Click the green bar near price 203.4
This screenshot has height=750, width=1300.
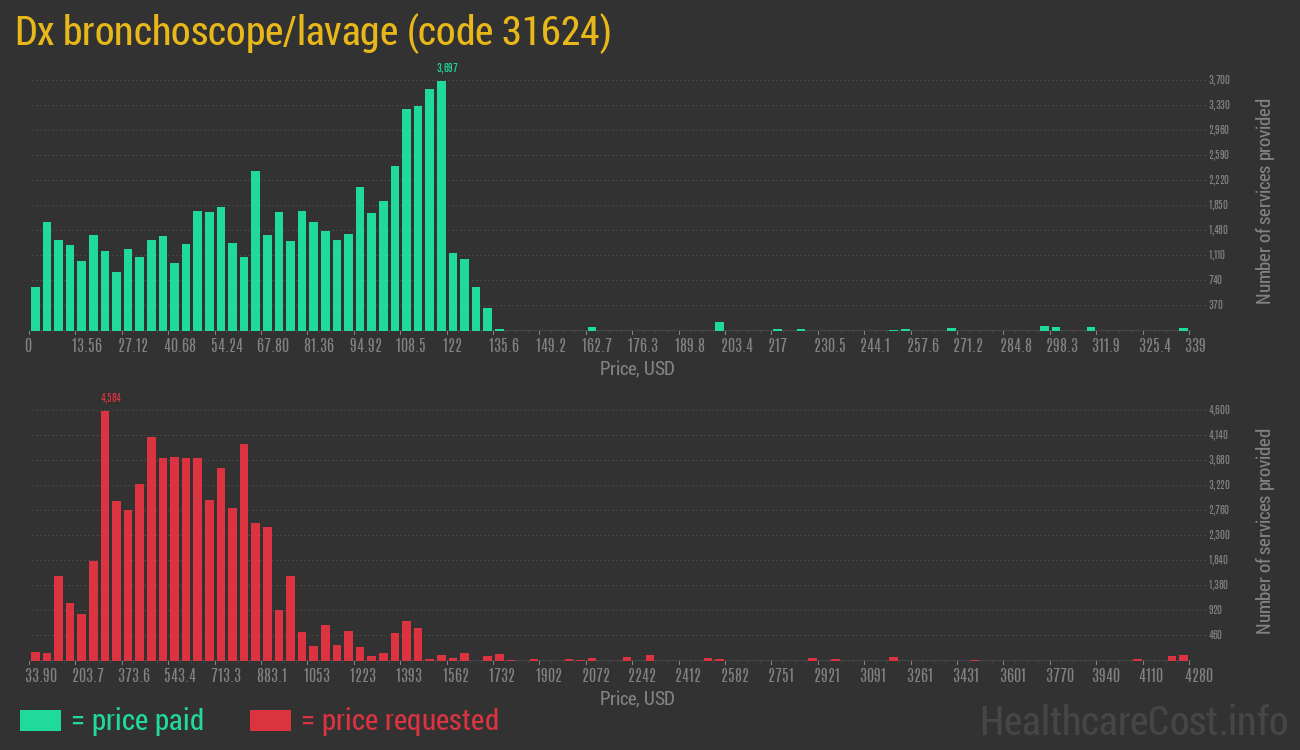point(719,326)
